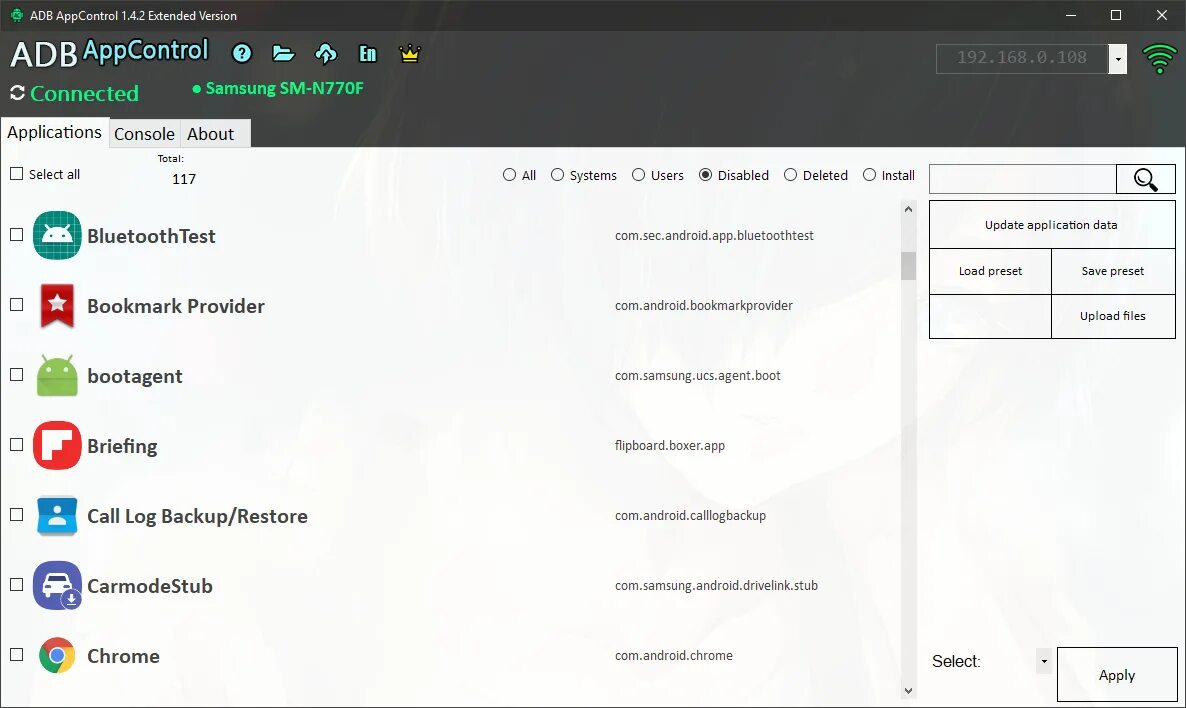Check the Chrome checkbox
The height and width of the screenshot is (708, 1186).
click(x=17, y=655)
